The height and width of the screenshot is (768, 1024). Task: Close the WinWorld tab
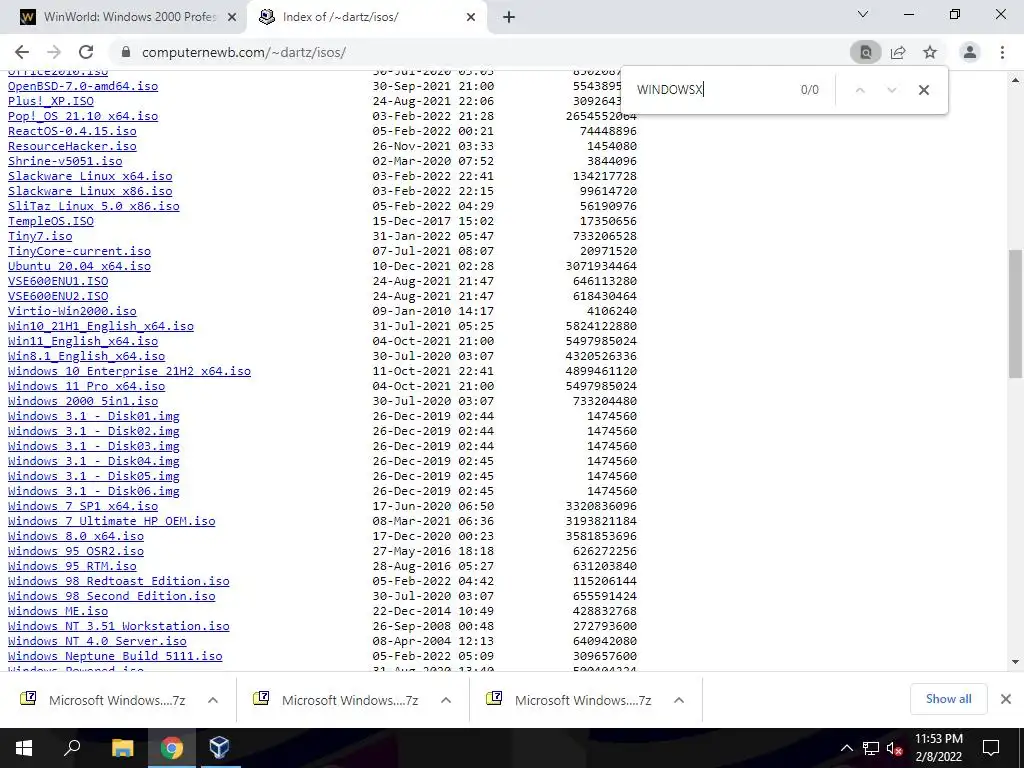coord(232,18)
